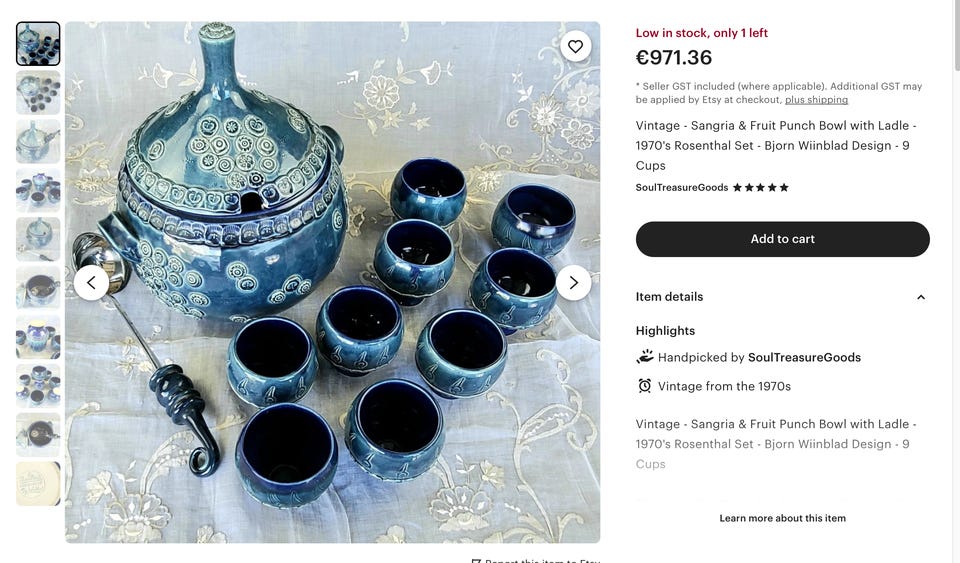The height and width of the screenshot is (563, 960).
Task: Open SoulTreasureGoods link in Highlights
Action: click(804, 357)
